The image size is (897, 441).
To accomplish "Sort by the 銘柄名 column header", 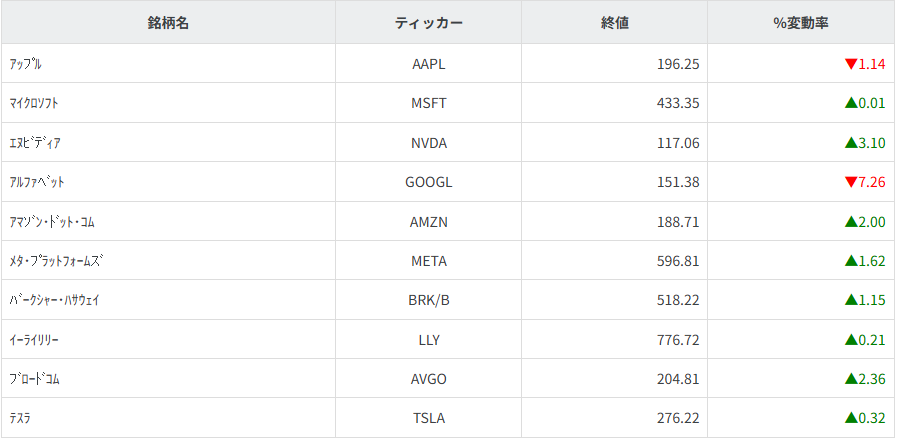I will pyautogui.click(x=168, y=23).
